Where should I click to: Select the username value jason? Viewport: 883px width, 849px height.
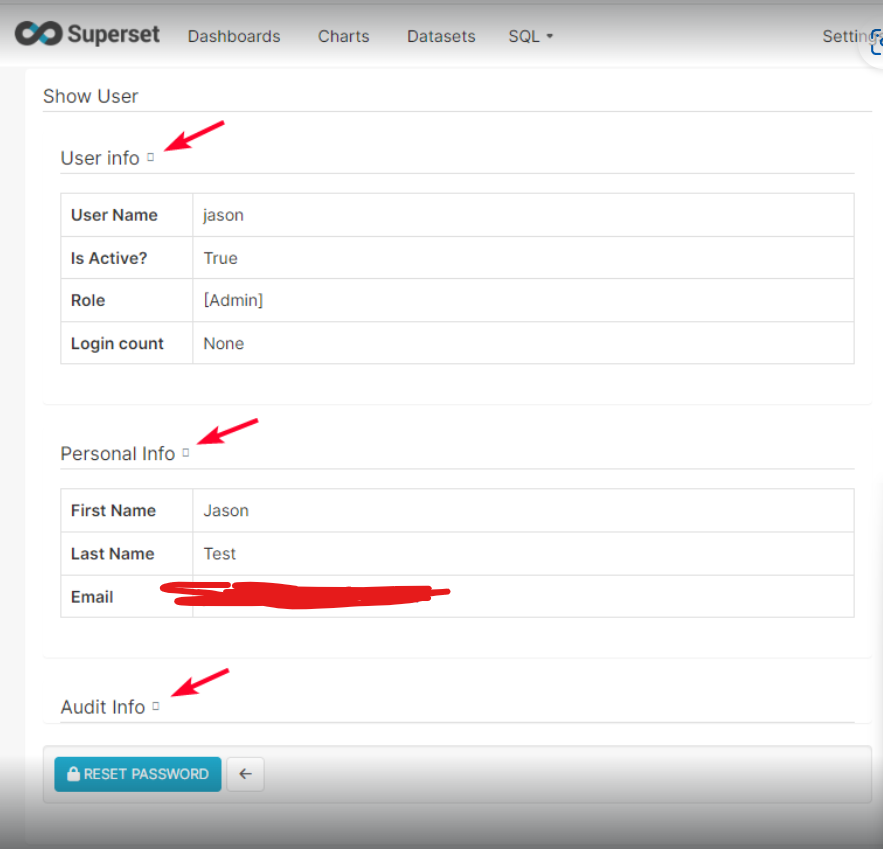pyautogui.click(x=223, y=215)
